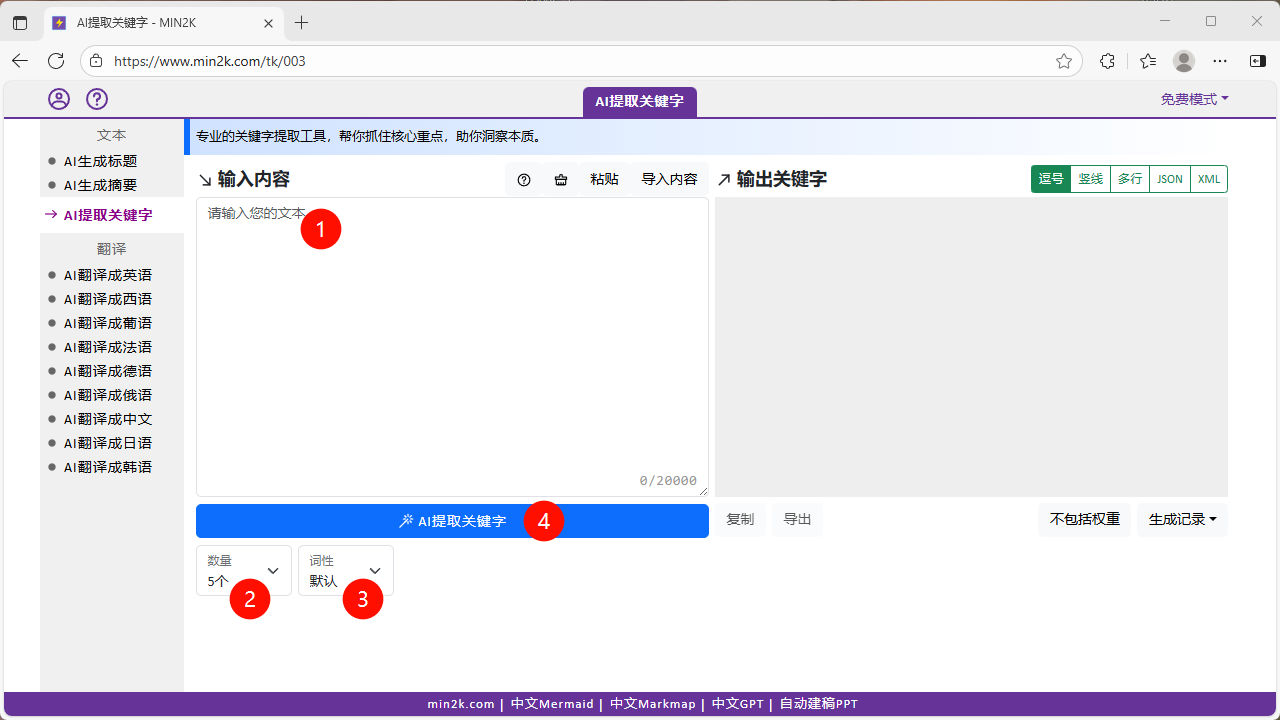This screenshot has width=1280, height=720.
Task: Click the clear-input brush icon next to 粘贴
Action: [560, 180]
